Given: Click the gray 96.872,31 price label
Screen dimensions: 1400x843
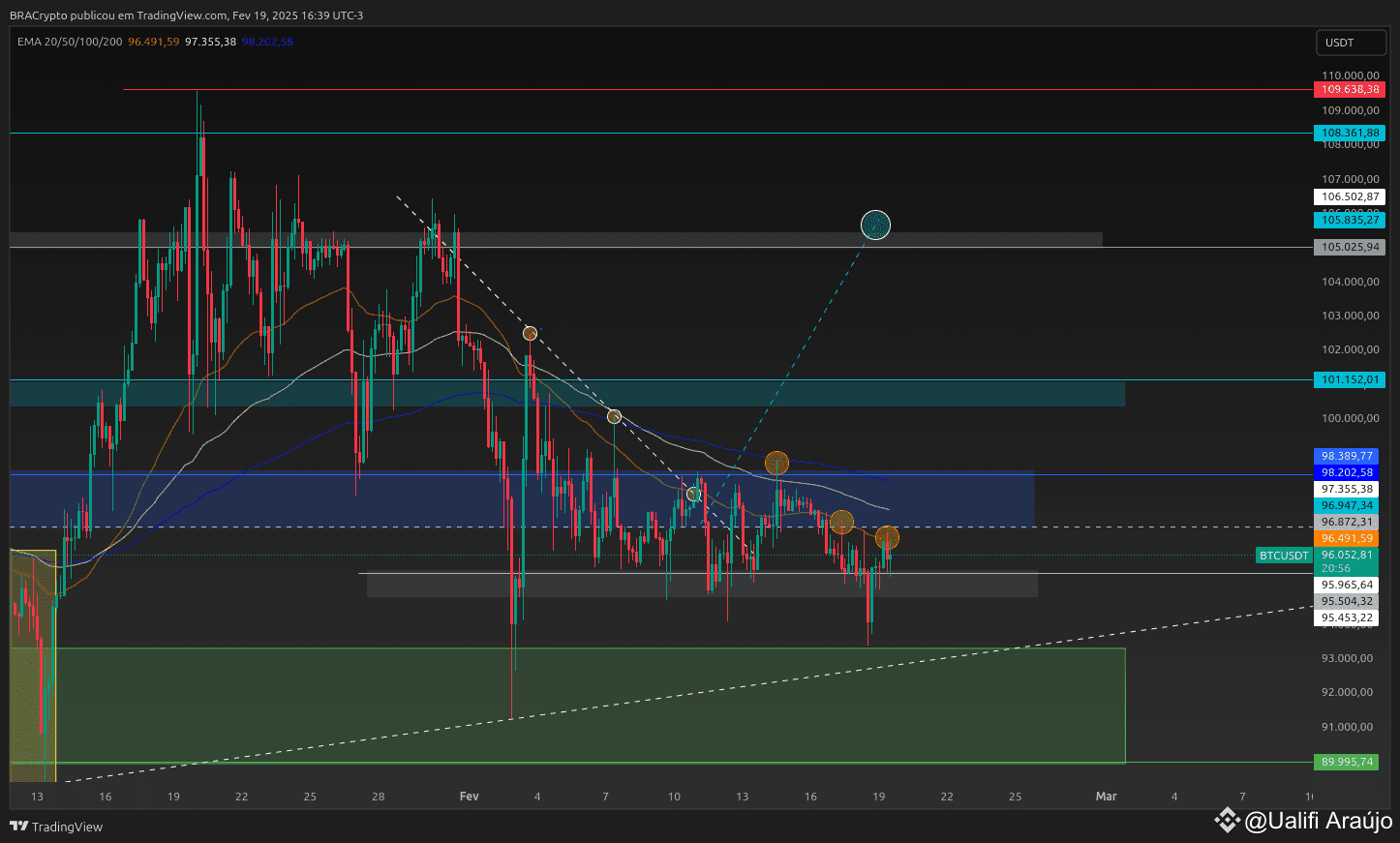Looking at the screenshot, I should (x=1347, y=522).
